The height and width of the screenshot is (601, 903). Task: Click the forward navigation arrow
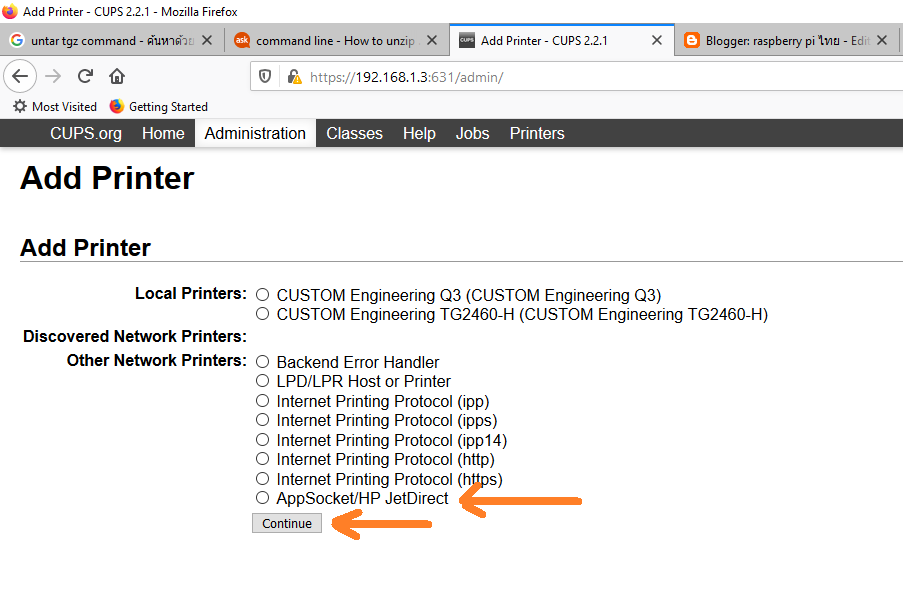point(52,76)
